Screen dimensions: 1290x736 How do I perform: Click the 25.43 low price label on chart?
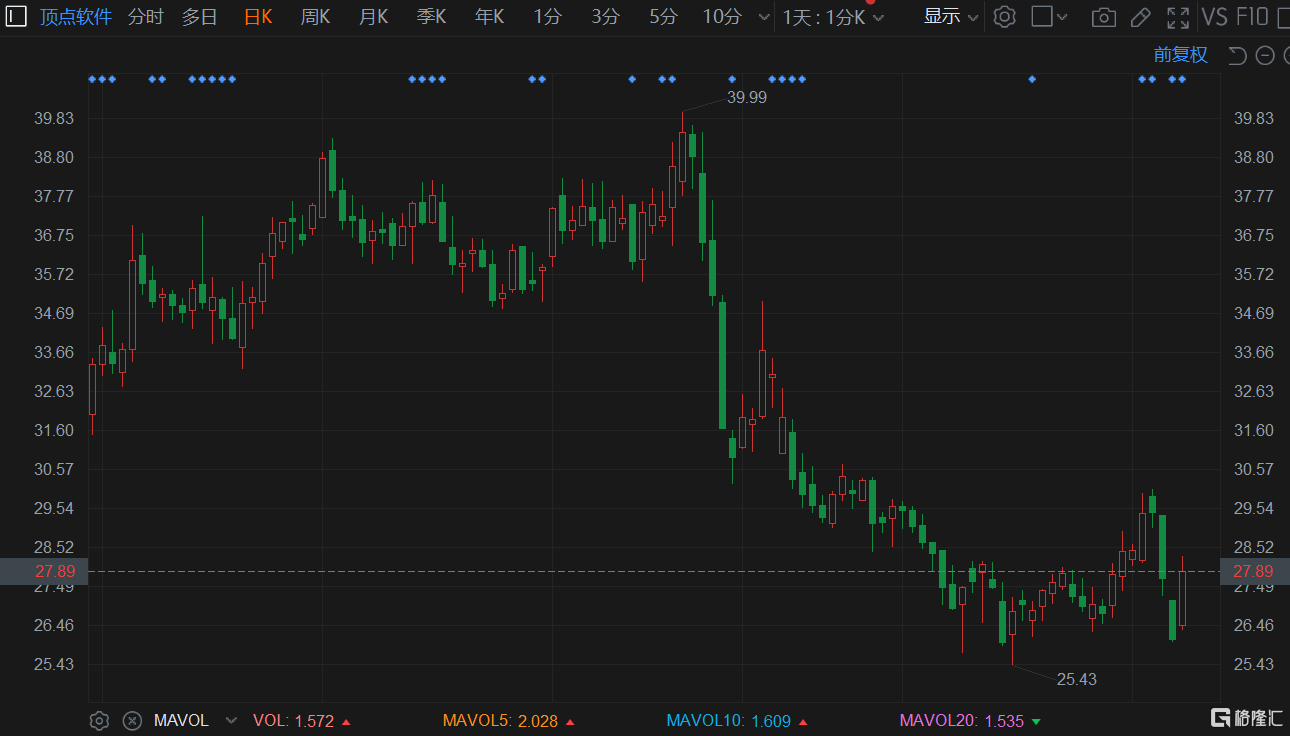click(1077, 679)
